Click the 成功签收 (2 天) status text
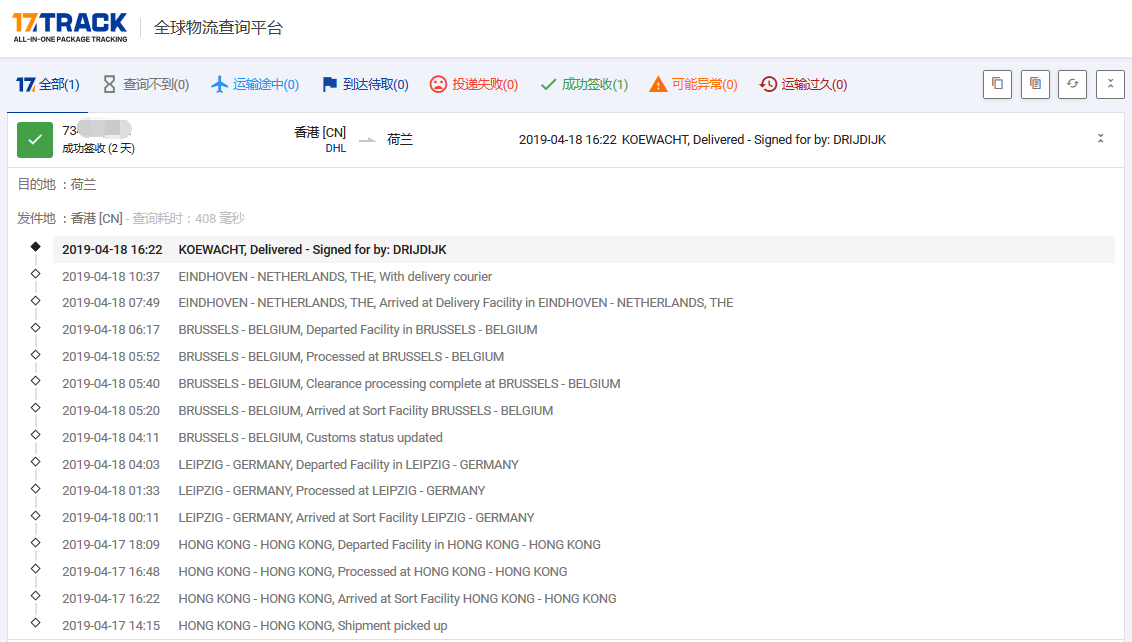This screenshot has width=1132, height=642. [98, 149]
